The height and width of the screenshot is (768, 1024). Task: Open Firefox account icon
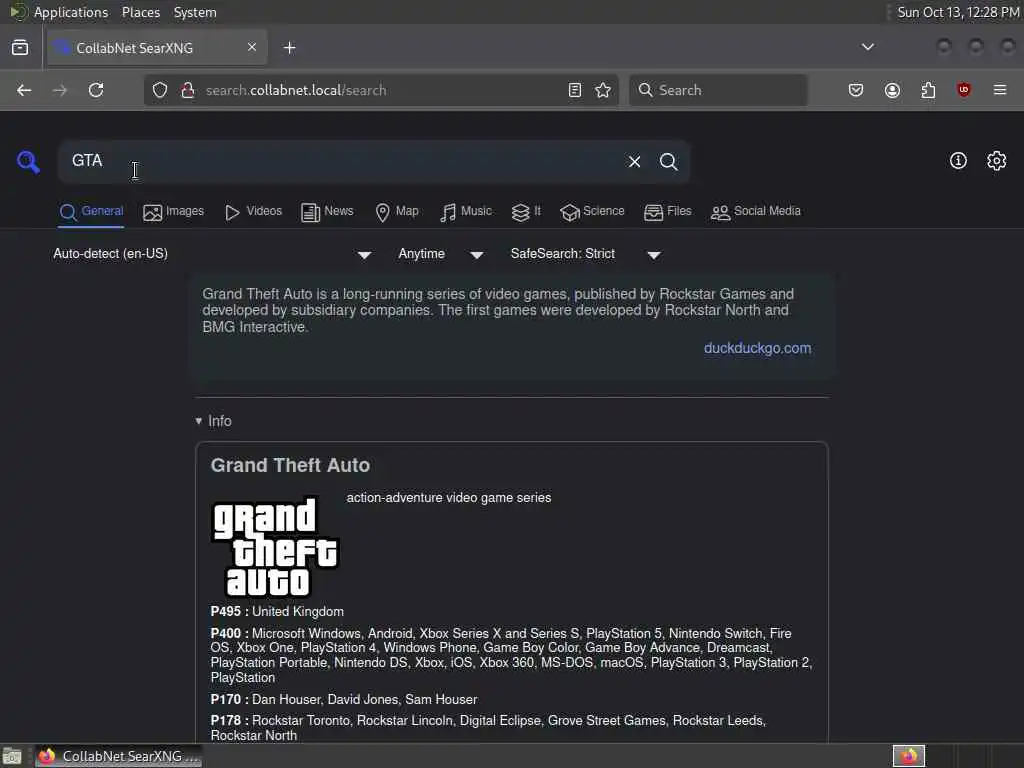point(892,90)
